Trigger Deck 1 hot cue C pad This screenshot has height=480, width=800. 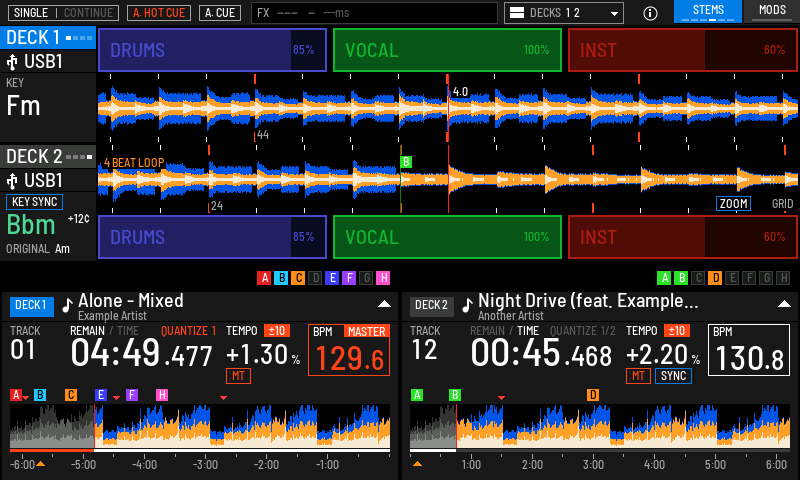point(298,278)
